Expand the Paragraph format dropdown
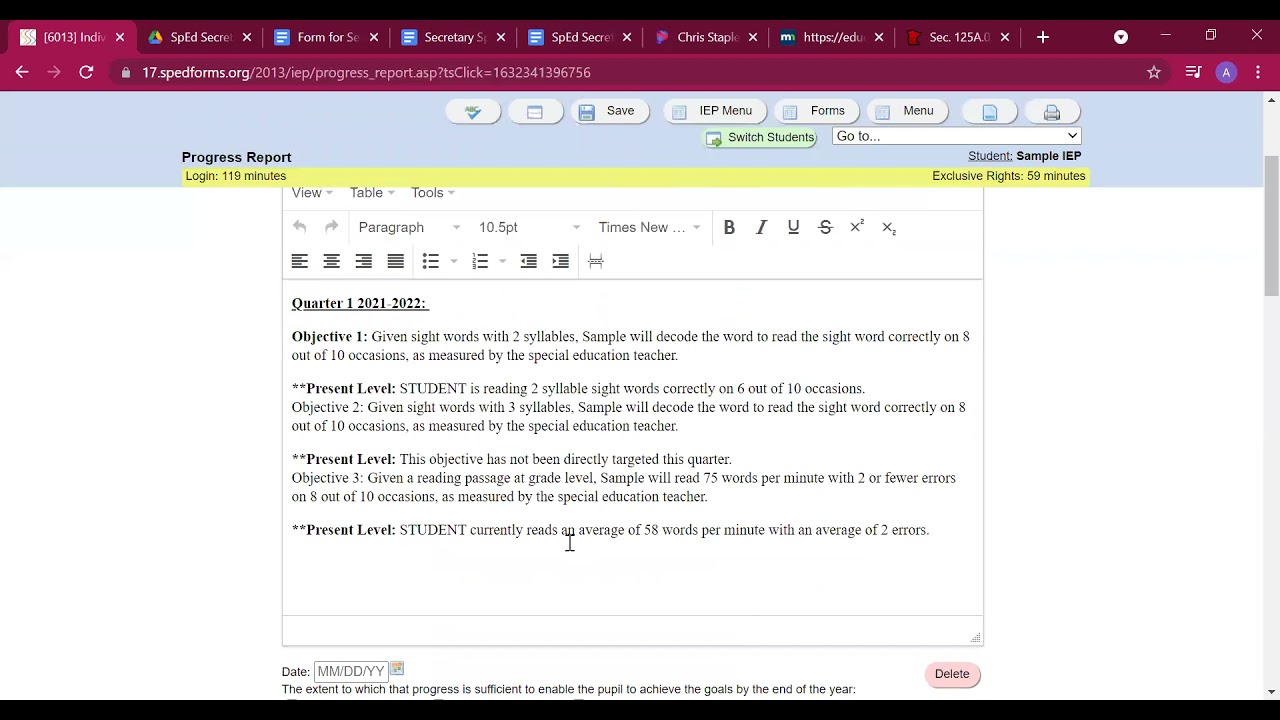Screen dimensions: 1280x720 tap(409, 227)
